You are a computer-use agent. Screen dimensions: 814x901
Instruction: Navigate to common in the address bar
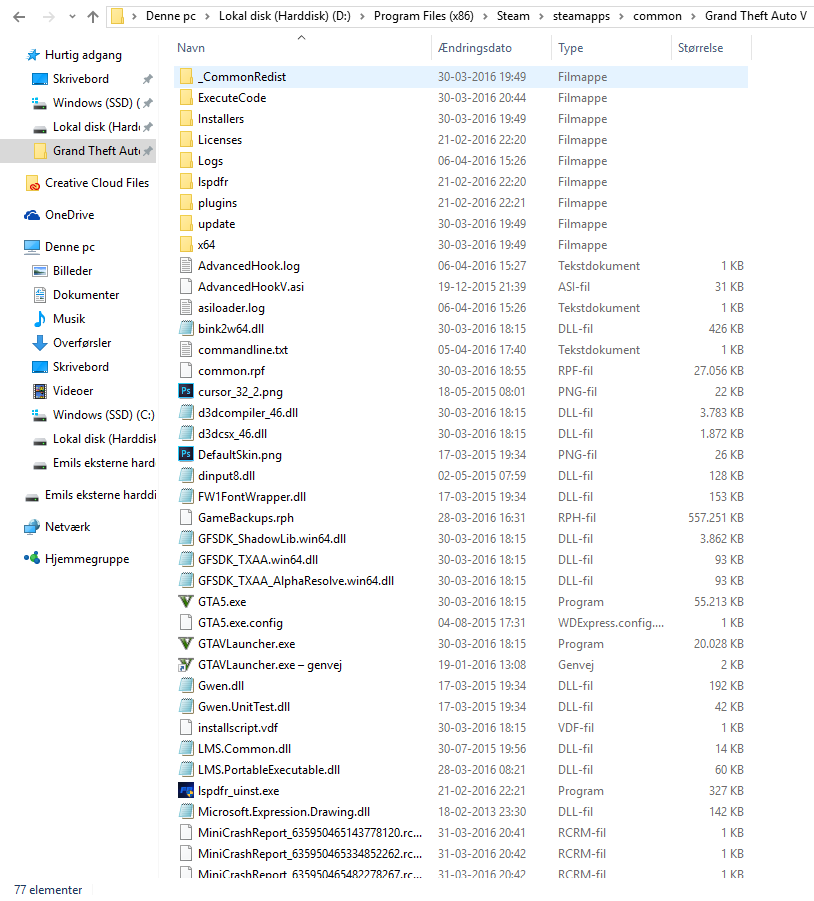click(657, 16)
